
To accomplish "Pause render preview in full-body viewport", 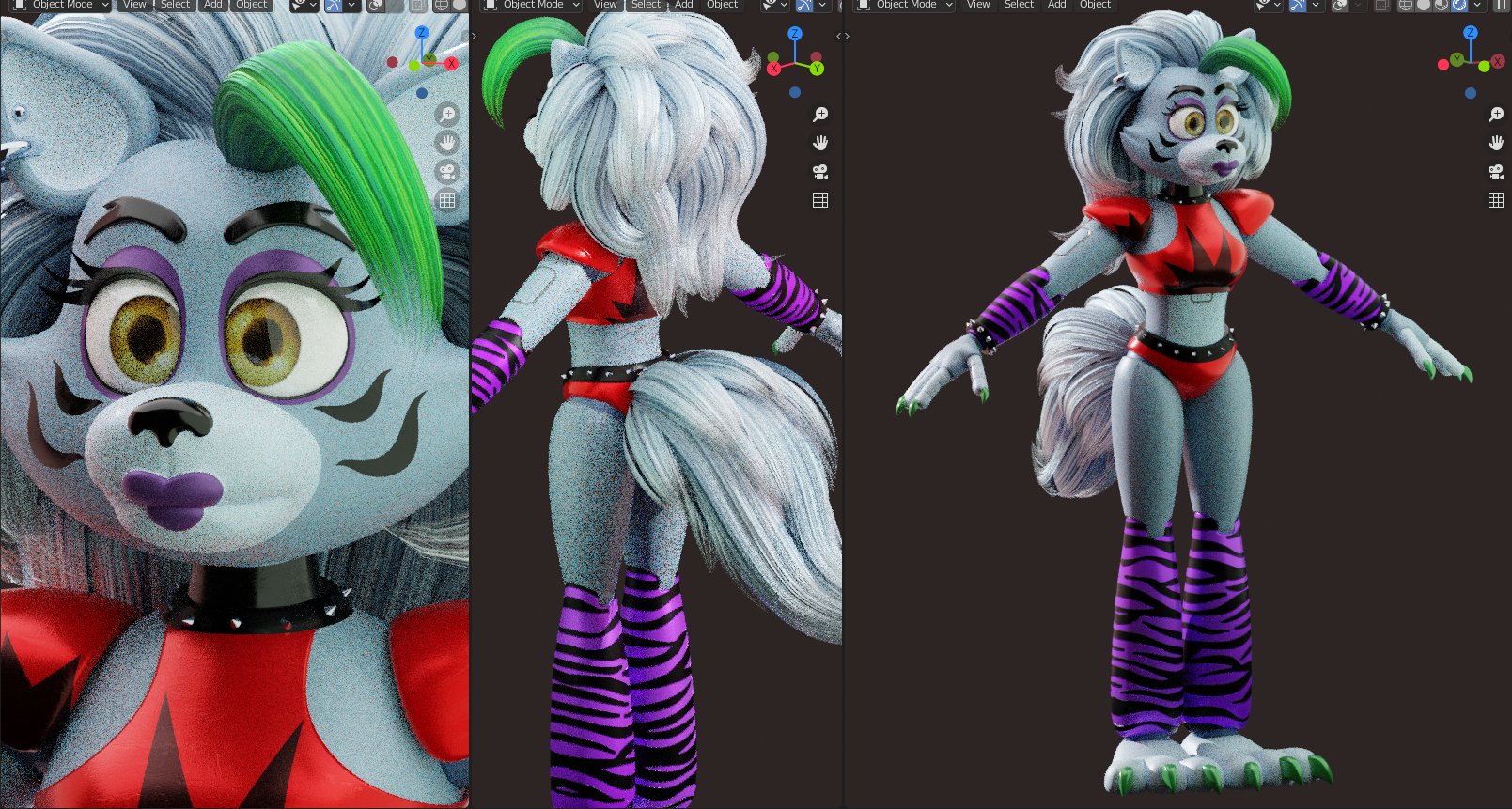I will click(1501, 5).
